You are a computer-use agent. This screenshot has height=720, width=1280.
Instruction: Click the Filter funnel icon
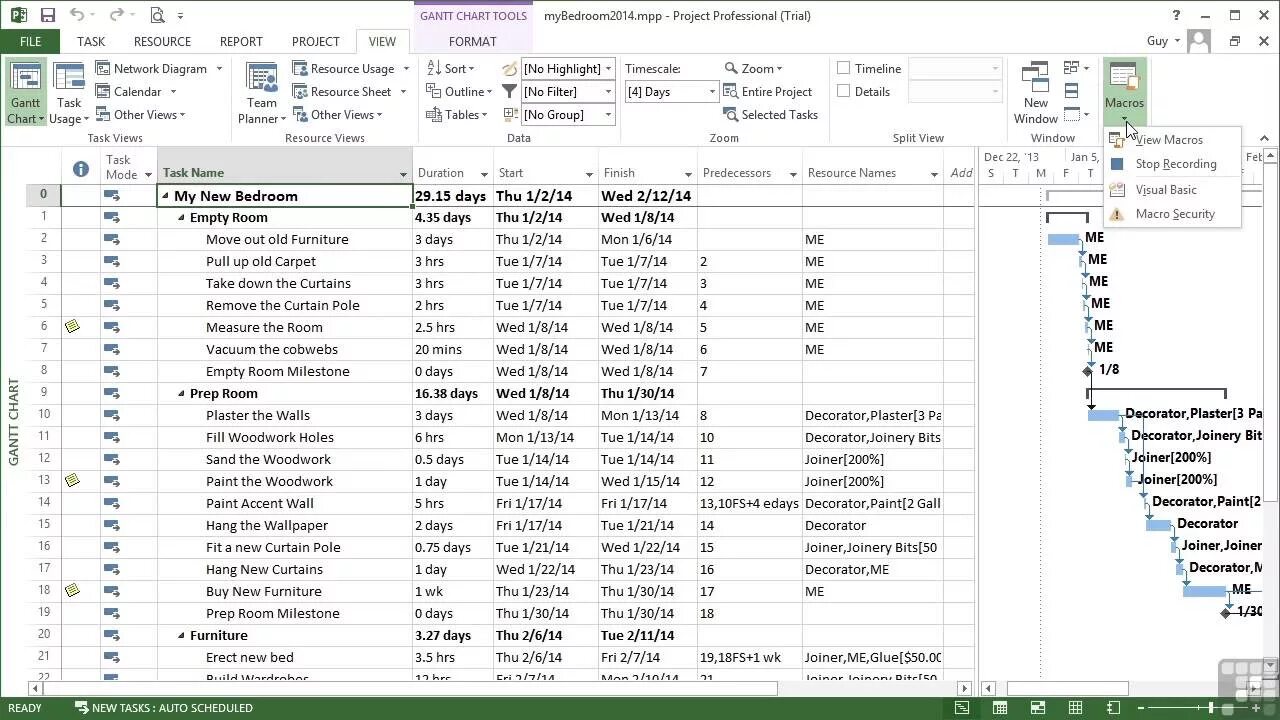coord(510,91)
